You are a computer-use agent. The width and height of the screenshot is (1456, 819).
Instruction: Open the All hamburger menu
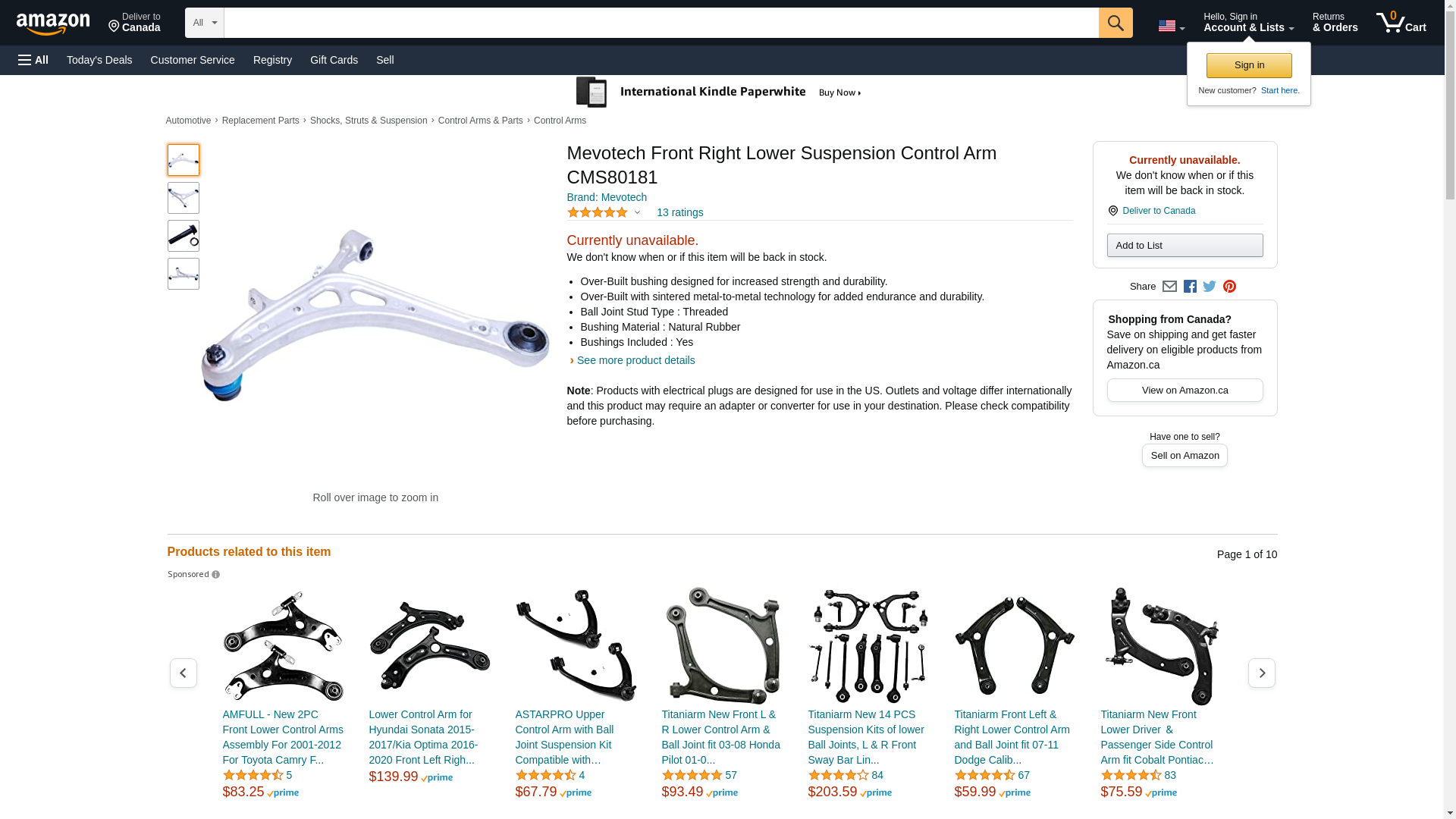[x=33, y=60]
